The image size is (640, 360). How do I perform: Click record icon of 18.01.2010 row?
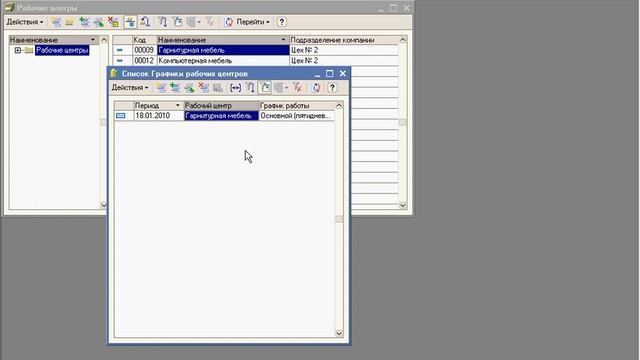coord(121,116)
